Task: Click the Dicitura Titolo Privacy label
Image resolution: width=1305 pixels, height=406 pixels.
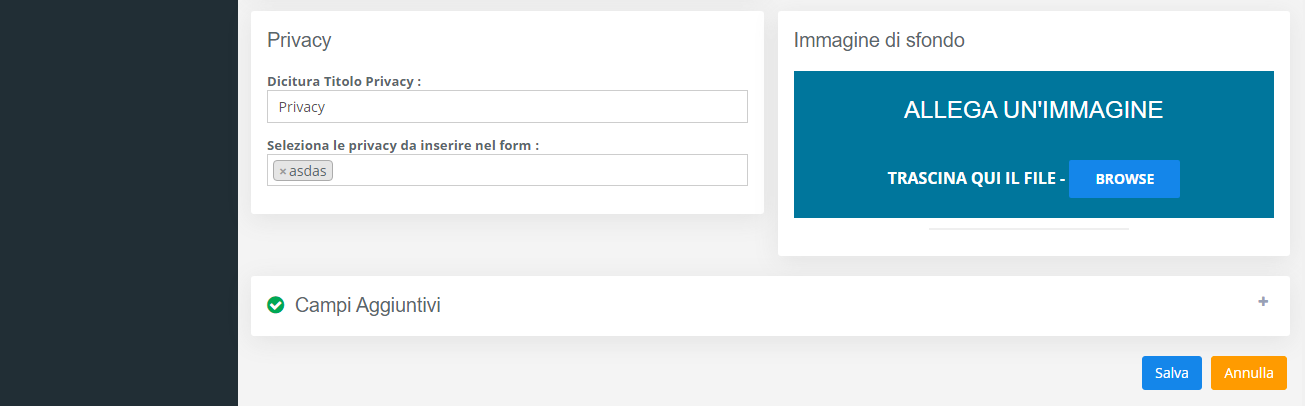Action: 344,81
